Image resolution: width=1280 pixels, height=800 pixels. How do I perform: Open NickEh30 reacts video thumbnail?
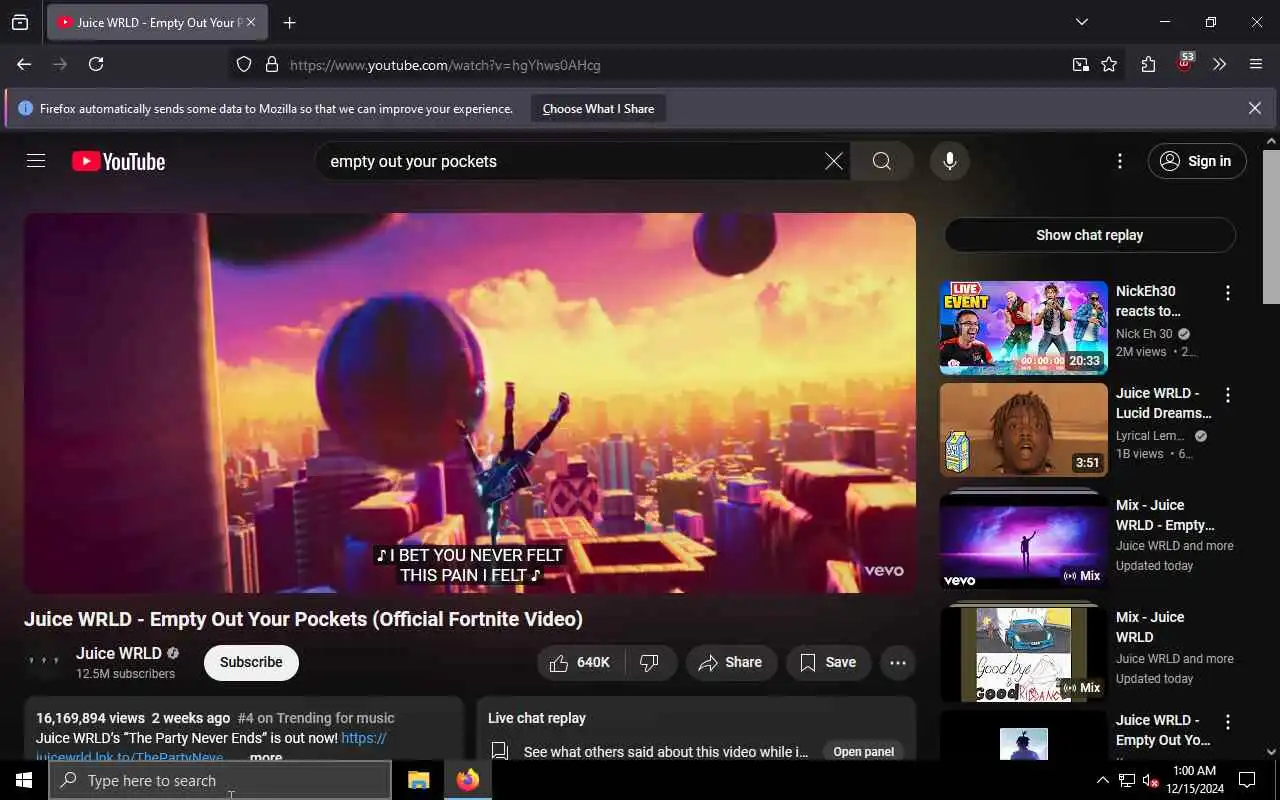point(1023,328)
